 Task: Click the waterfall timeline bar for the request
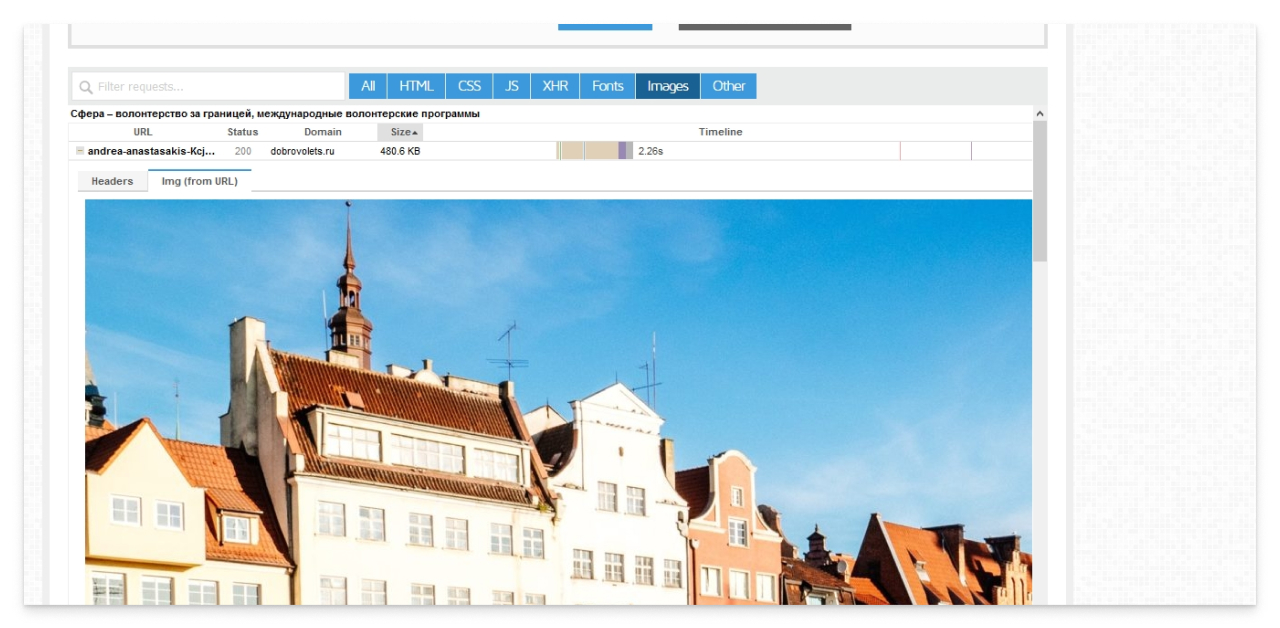(595, 151)
